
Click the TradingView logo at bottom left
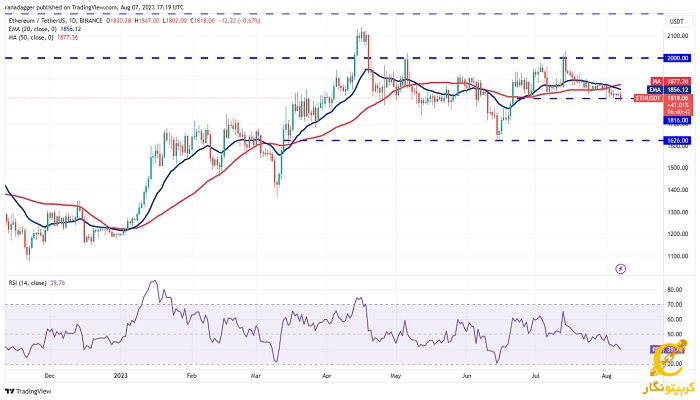coord(28,391)
